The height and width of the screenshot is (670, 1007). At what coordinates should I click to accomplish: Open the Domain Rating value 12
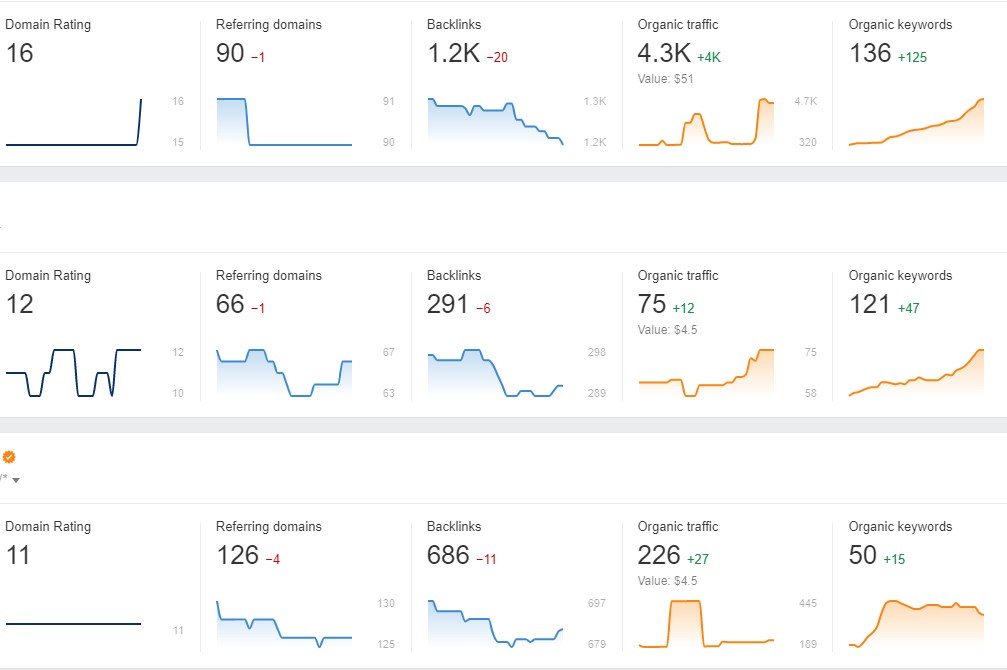[20, 305]
